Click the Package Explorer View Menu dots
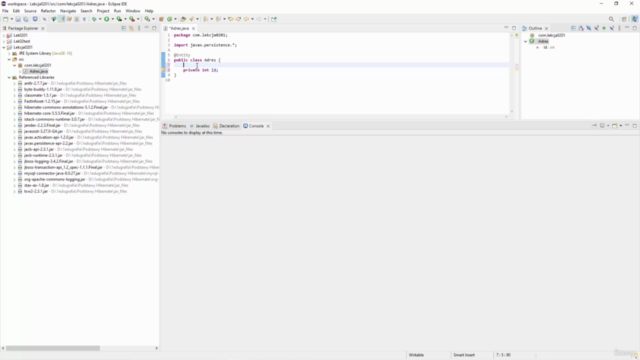Screen dimensions: 640x360 pyautogui.click(x=139, y=28)
